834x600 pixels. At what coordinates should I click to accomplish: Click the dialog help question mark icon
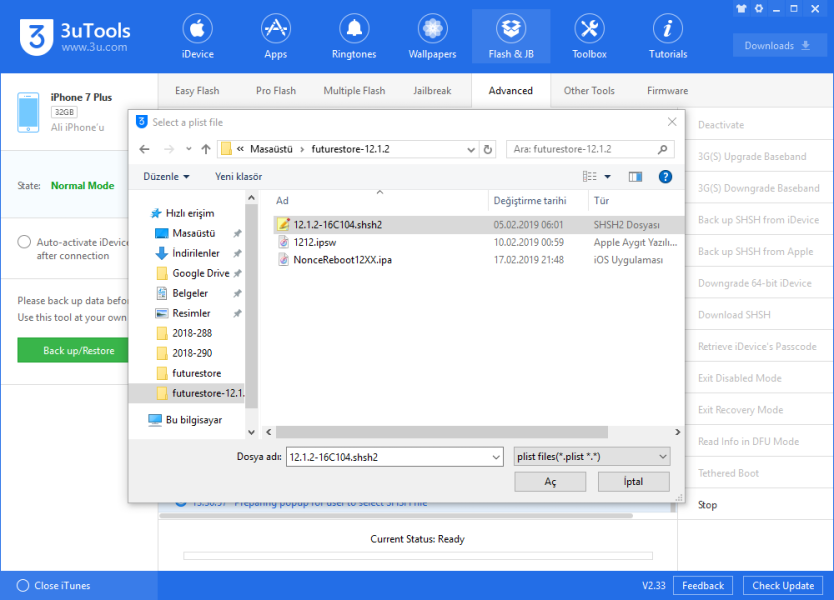coord(665,177)
